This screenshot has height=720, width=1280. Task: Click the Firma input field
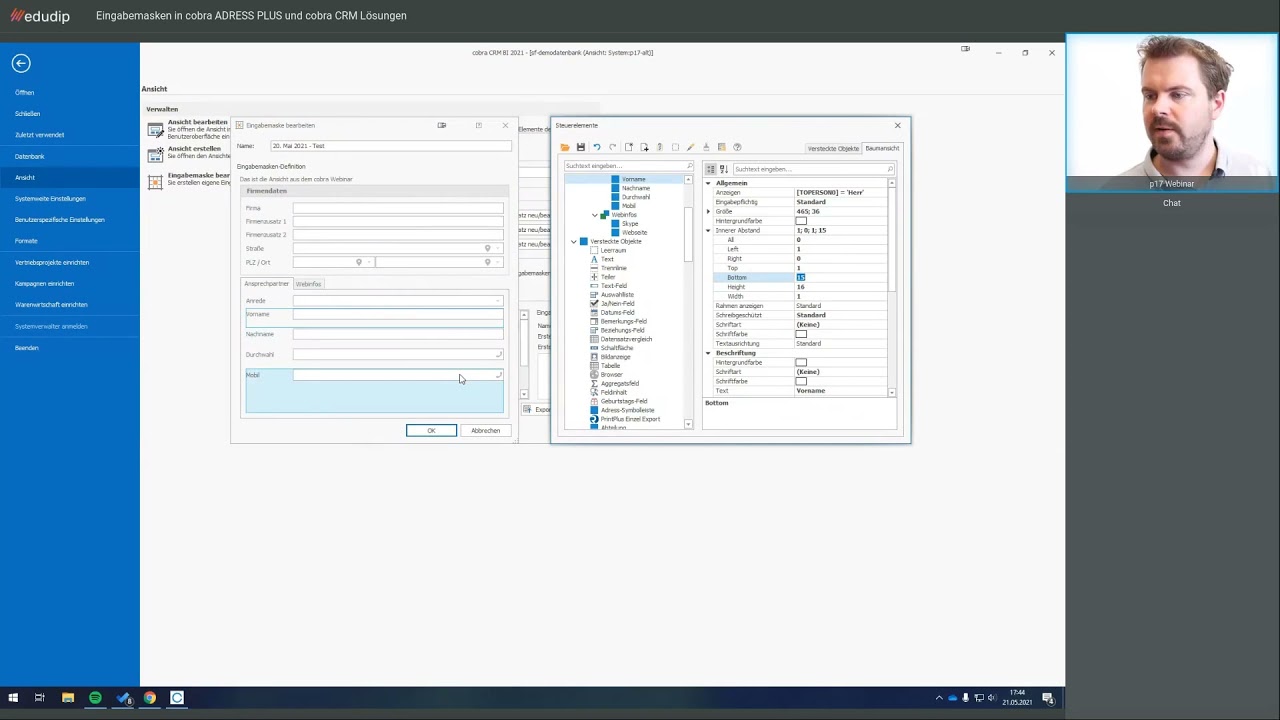(398, 208)
